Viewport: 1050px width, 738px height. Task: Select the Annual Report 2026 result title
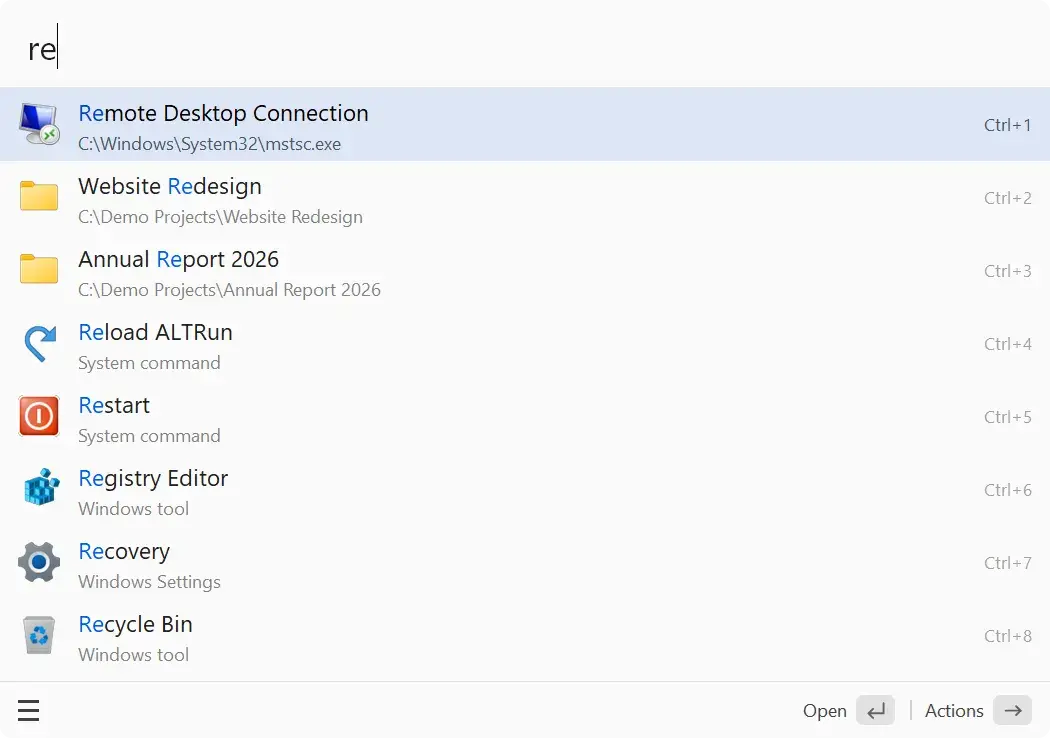178,259
